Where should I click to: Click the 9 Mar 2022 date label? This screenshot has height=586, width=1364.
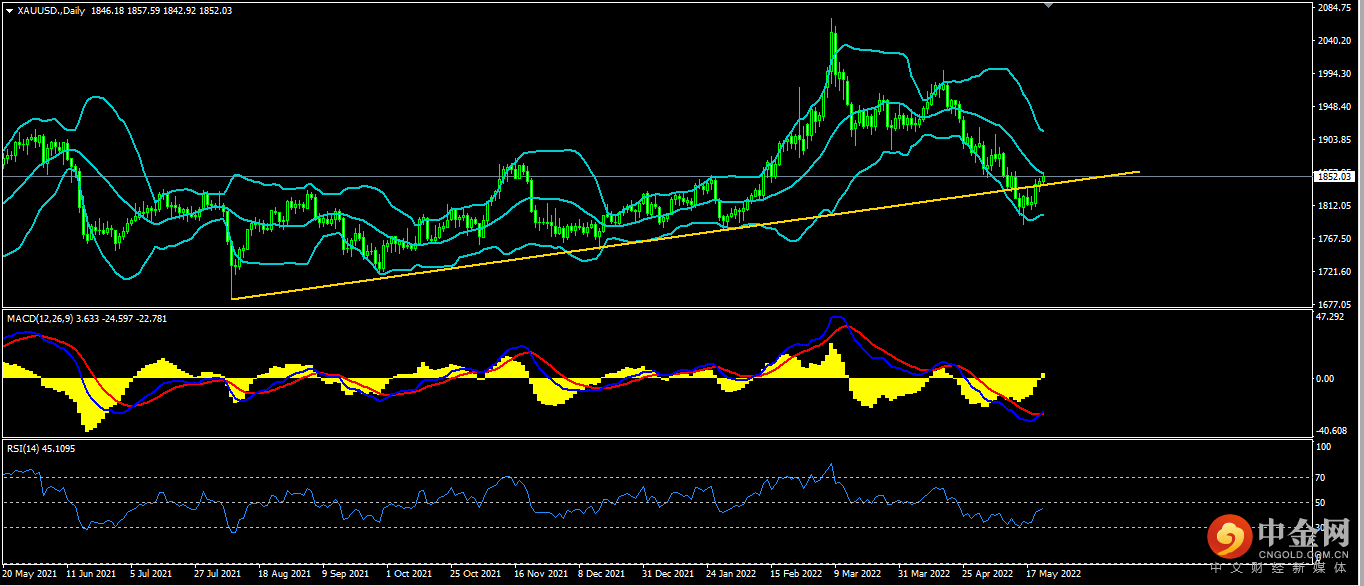[856, 575]
